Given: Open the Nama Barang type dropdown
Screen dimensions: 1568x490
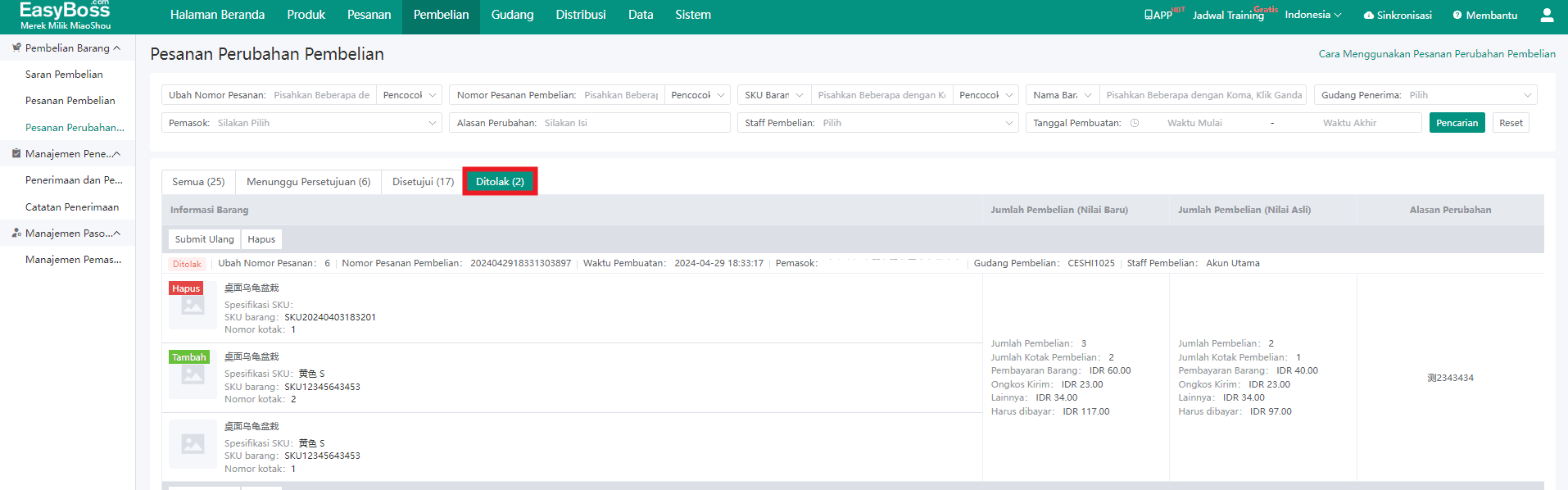Looking at the screenshot, I should (1063, 95).
